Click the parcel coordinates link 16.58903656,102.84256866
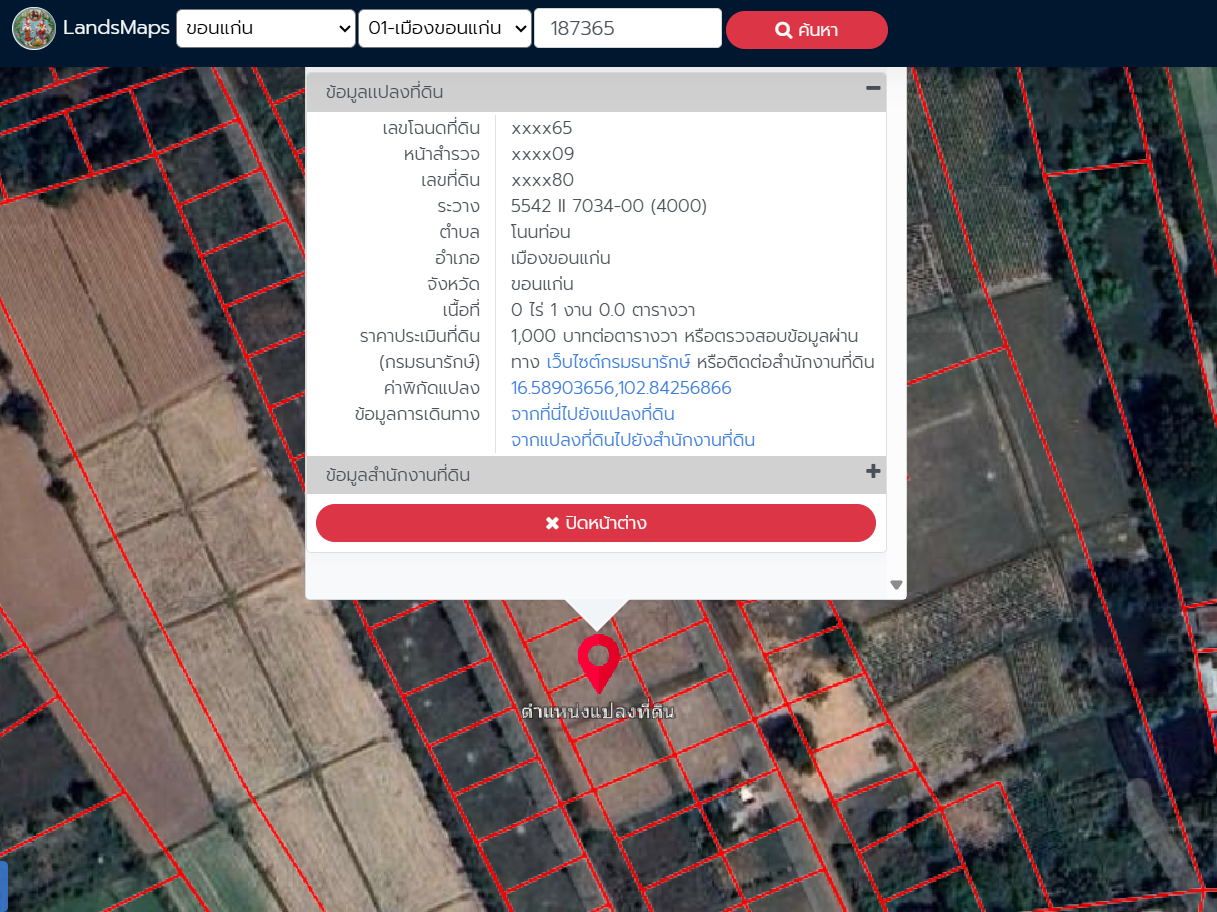The width and height of the screenshot is (1217, 912). [621, 388]
